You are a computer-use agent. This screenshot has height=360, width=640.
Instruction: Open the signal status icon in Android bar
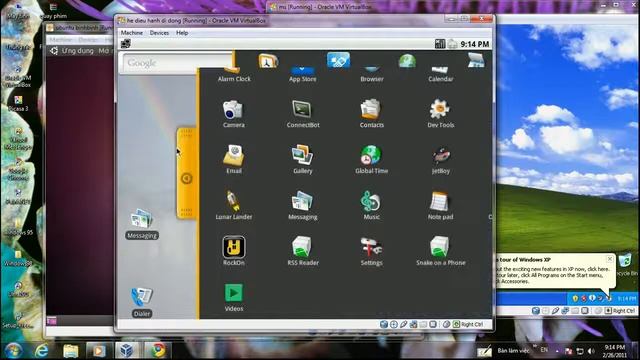click(x=440, y=44)
